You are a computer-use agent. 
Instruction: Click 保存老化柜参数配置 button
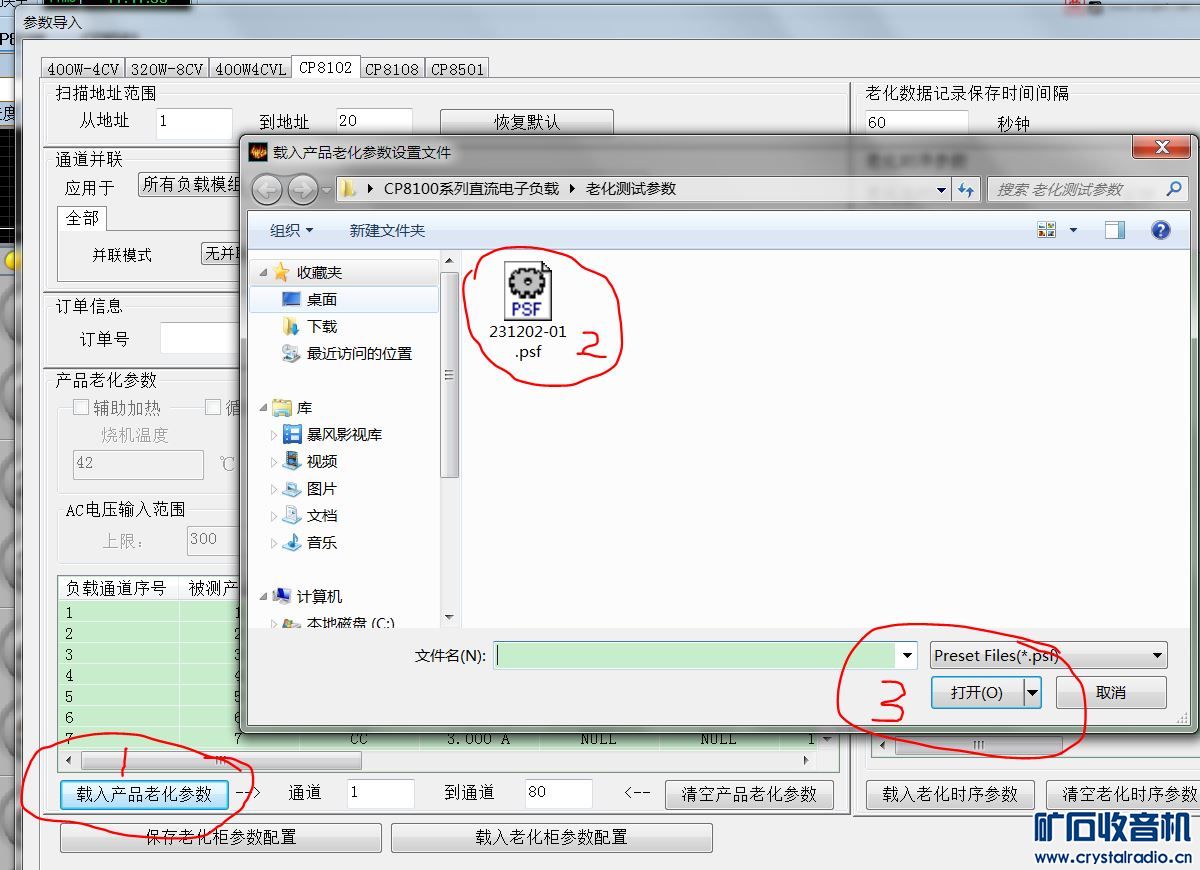[221, 837]
